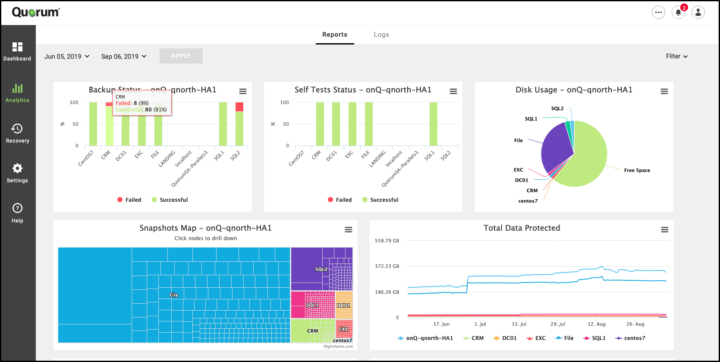The width and height of the screenshot is (720, 362).
Task: Toggle Successful series in Self Tests legend
Action: [380, 200]
